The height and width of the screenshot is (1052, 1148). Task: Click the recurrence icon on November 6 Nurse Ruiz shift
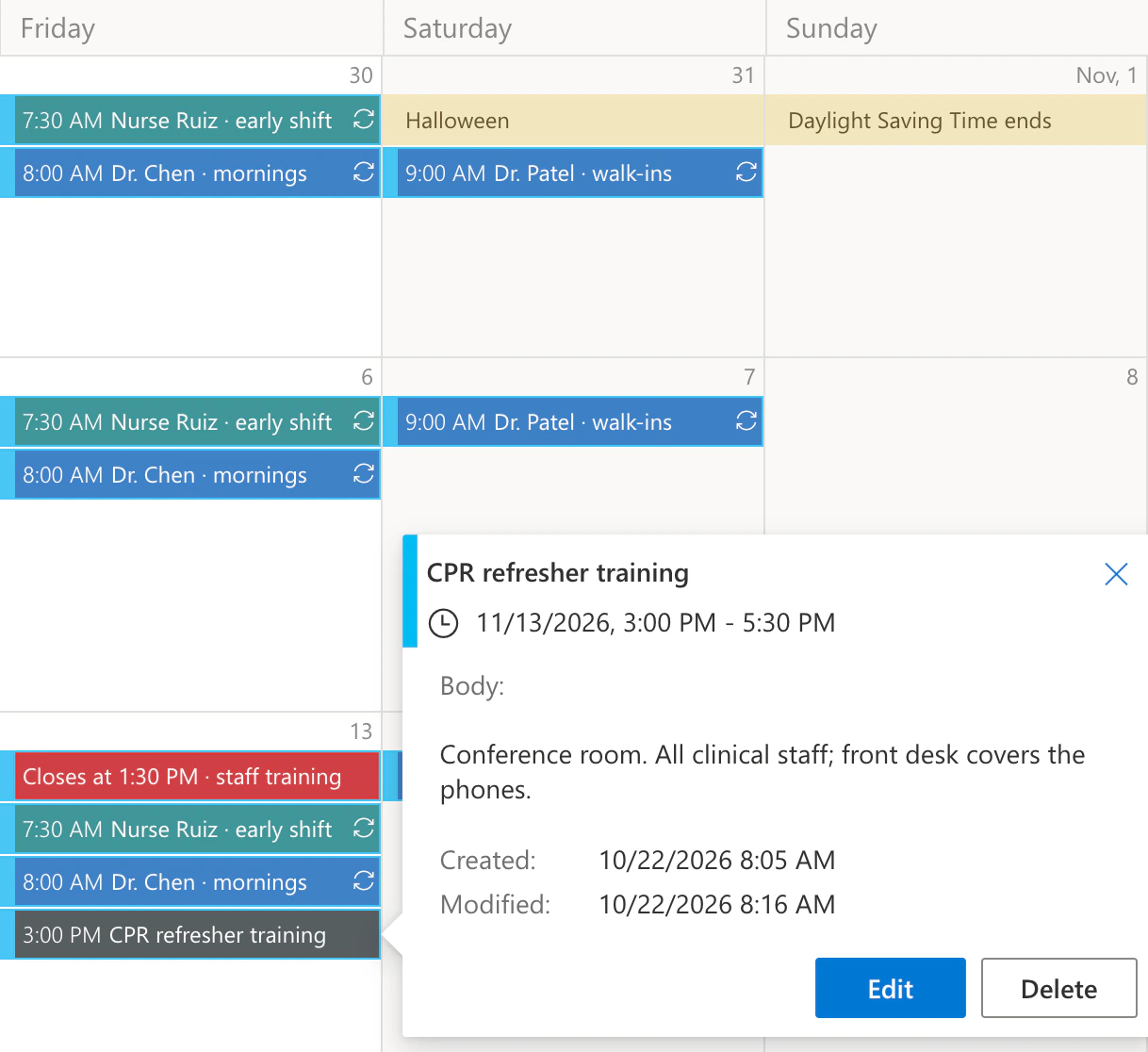pos(364,421)
